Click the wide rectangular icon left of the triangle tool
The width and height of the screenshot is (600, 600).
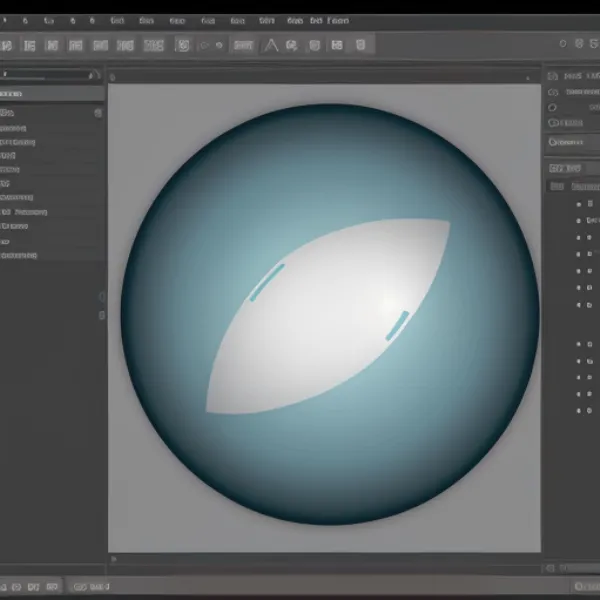243,45
